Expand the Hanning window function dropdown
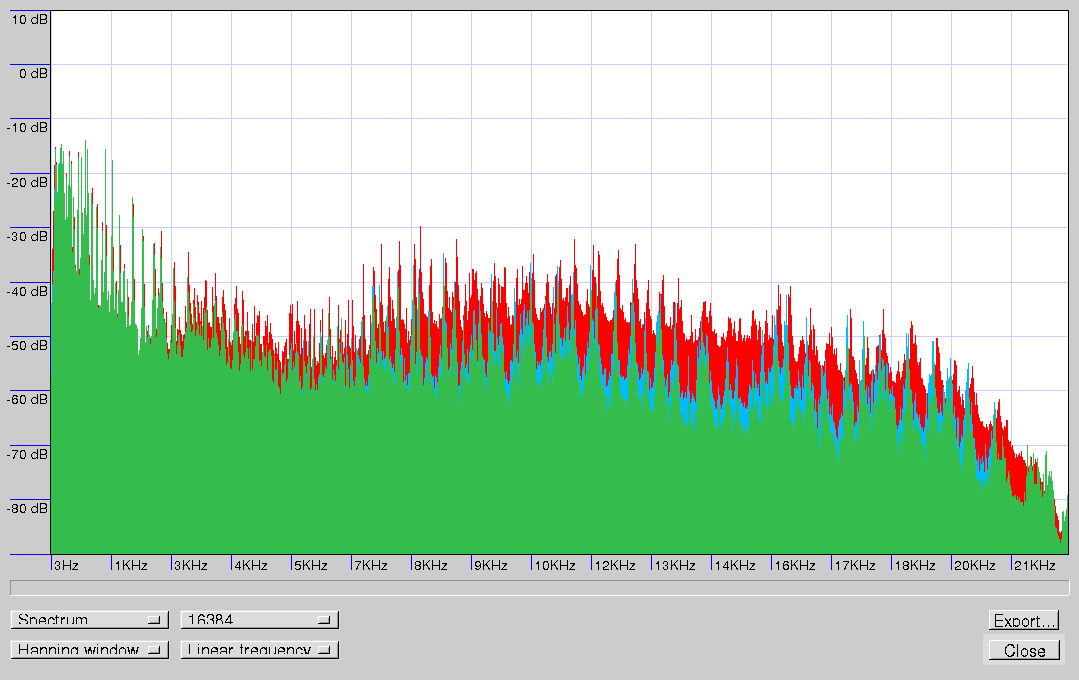The height and width of the screenshot is (680, 1079). coord(89,650)
